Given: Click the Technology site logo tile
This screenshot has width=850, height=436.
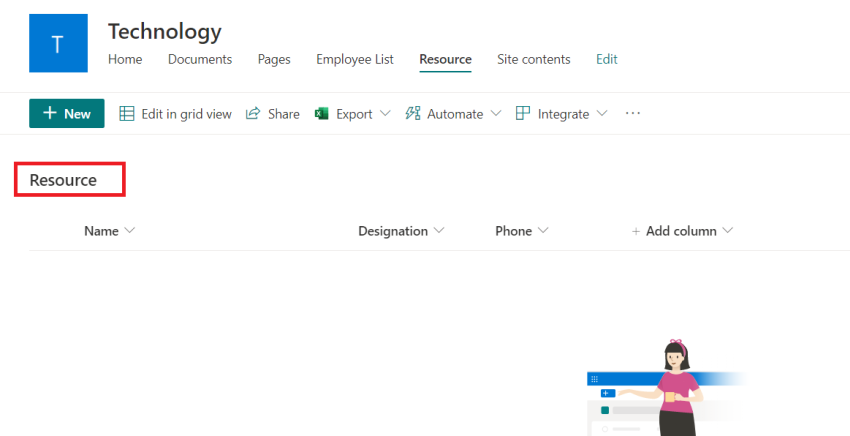Looking at the screenshot, I should click(x=58, y=43).
